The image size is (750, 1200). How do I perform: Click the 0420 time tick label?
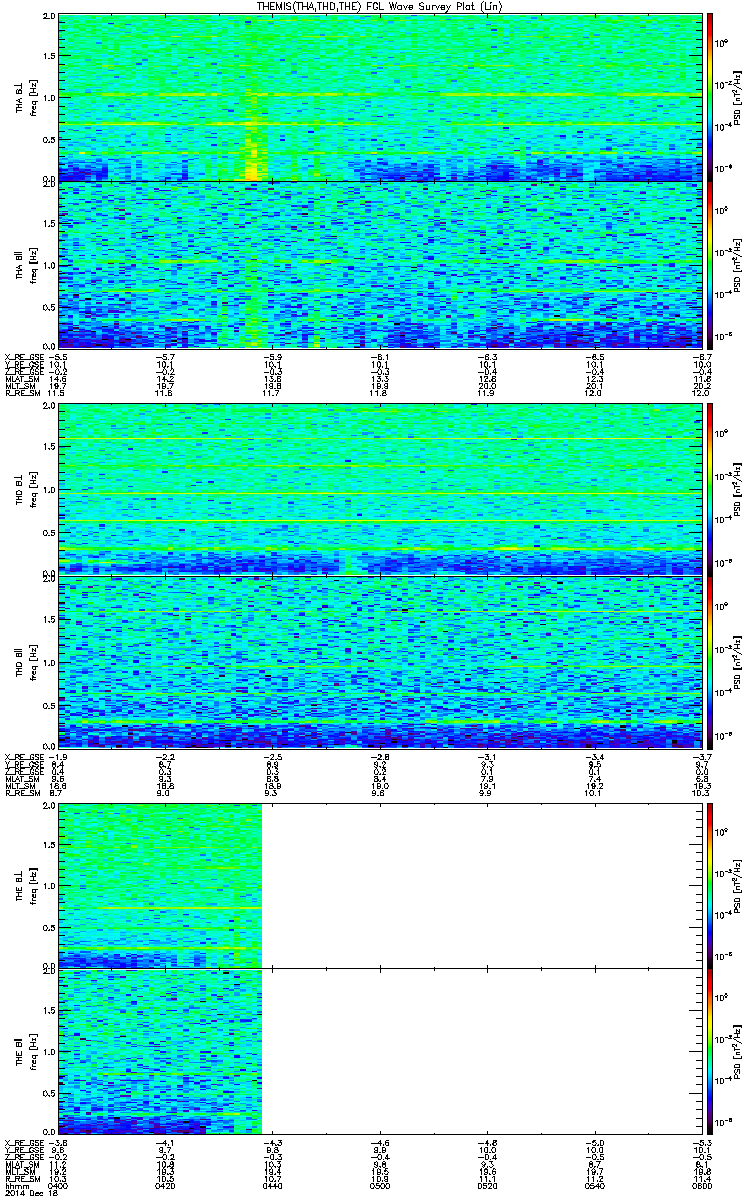tap(165, 1186)
